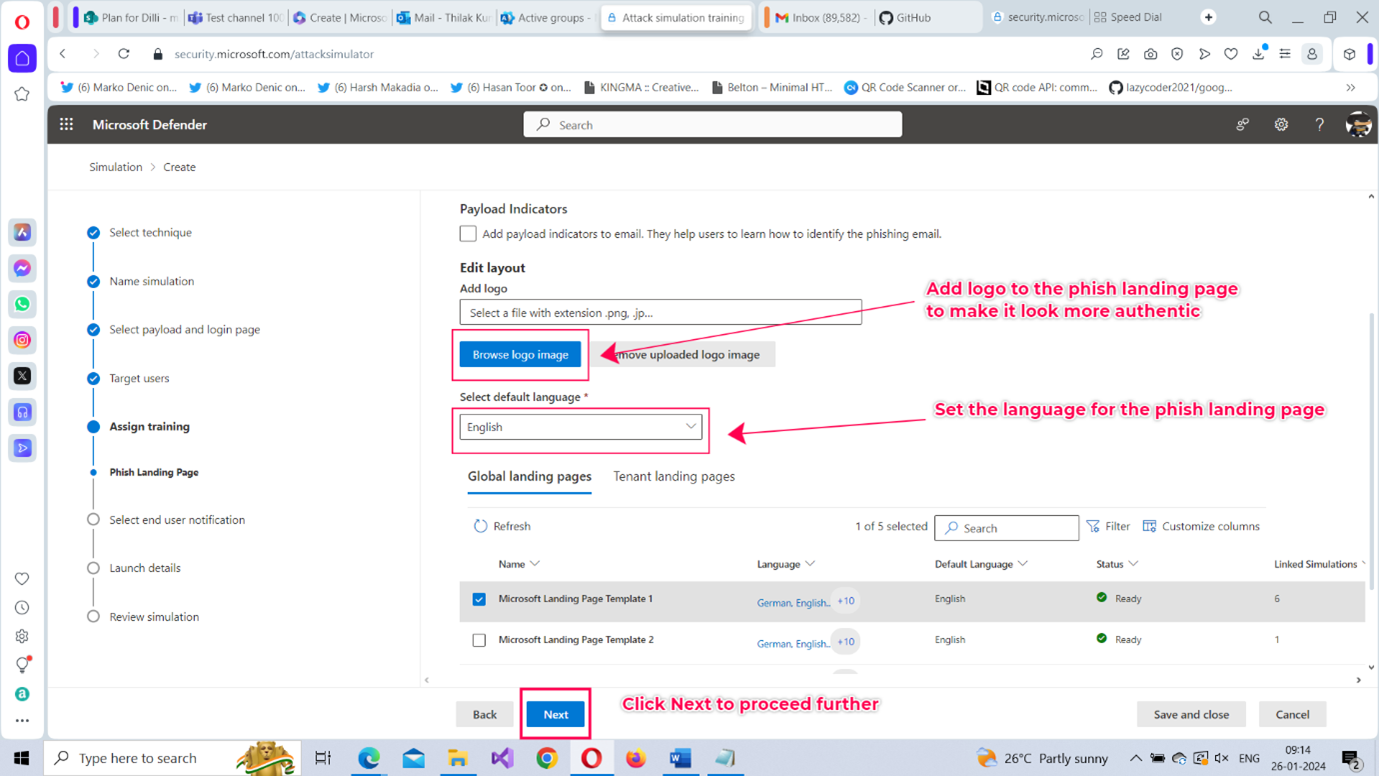Image resolution: width=1379 pixels, height=776 pixels.
Task: Check Microsoft Landing Page Template 2
Action: tap(479, 640)
